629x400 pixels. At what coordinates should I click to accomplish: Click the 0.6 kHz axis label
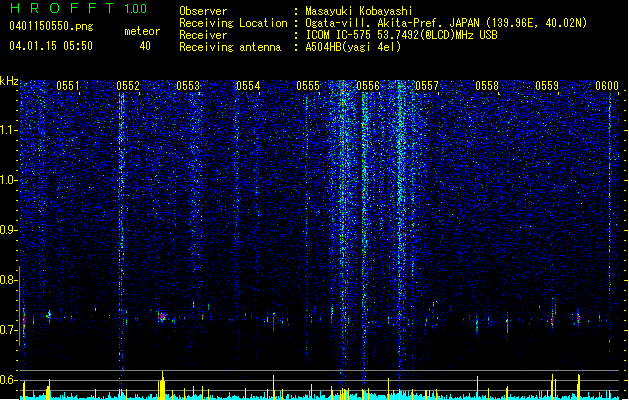pyautogui.click(x=9, y=380)
